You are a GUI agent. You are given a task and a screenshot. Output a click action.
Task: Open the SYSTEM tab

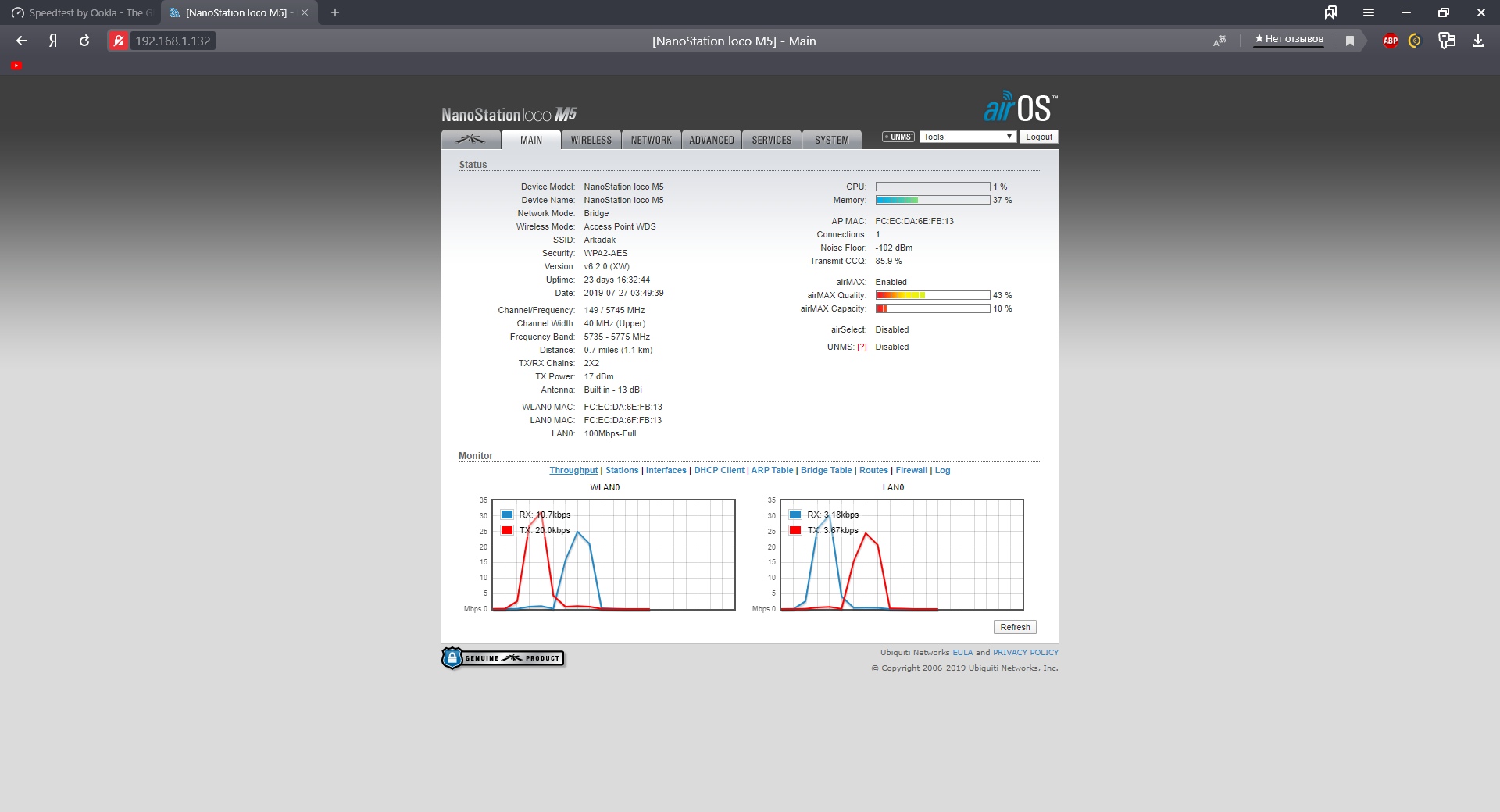(x=832, y=140)
